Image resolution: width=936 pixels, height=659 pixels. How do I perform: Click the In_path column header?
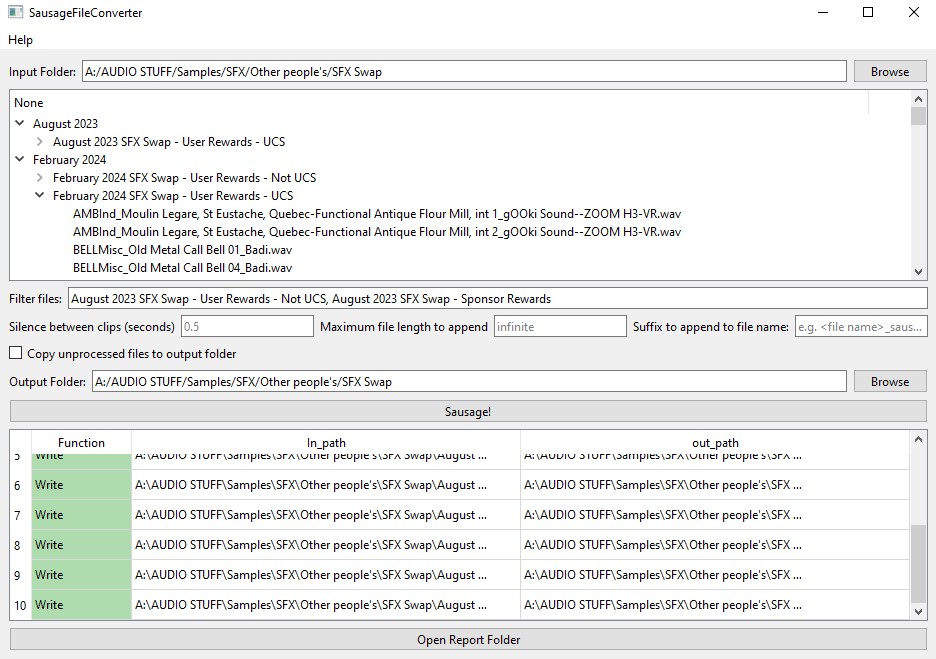pyautogui.click(x=326, y=442)
